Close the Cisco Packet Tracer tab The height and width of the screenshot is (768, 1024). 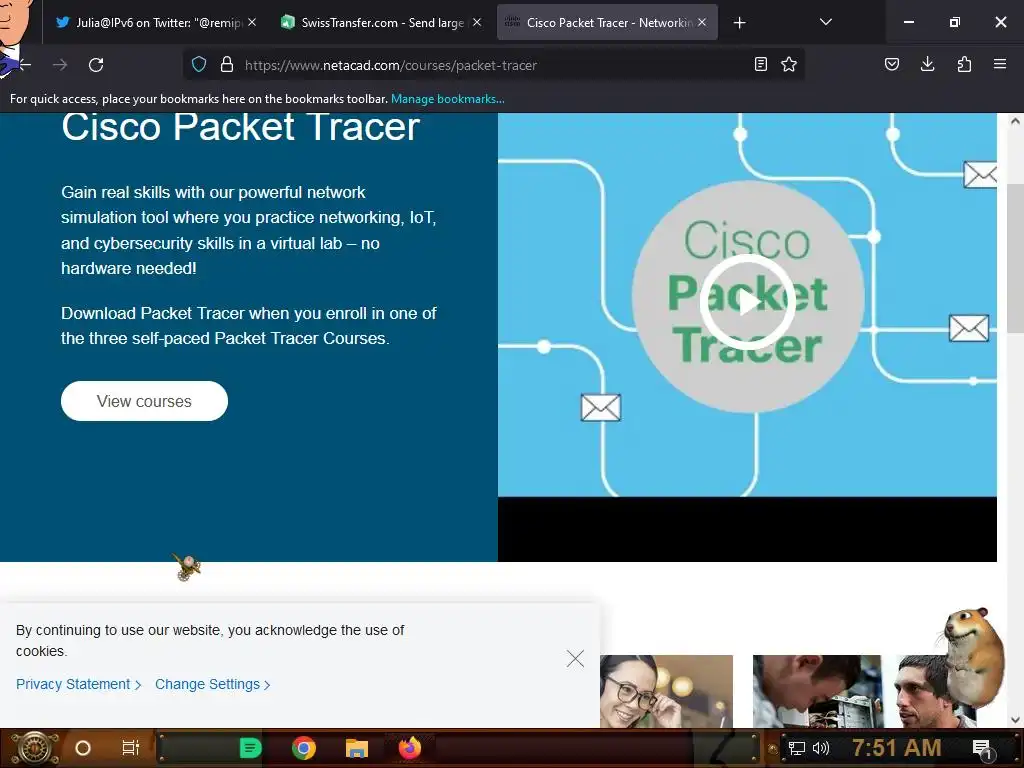pos(702,22)
